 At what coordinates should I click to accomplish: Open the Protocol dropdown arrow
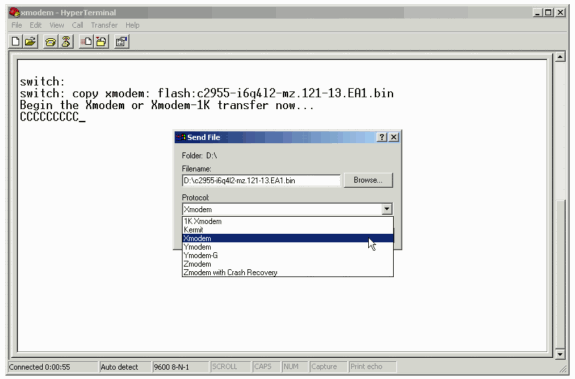pyautogui.click(x=387, y=209)
